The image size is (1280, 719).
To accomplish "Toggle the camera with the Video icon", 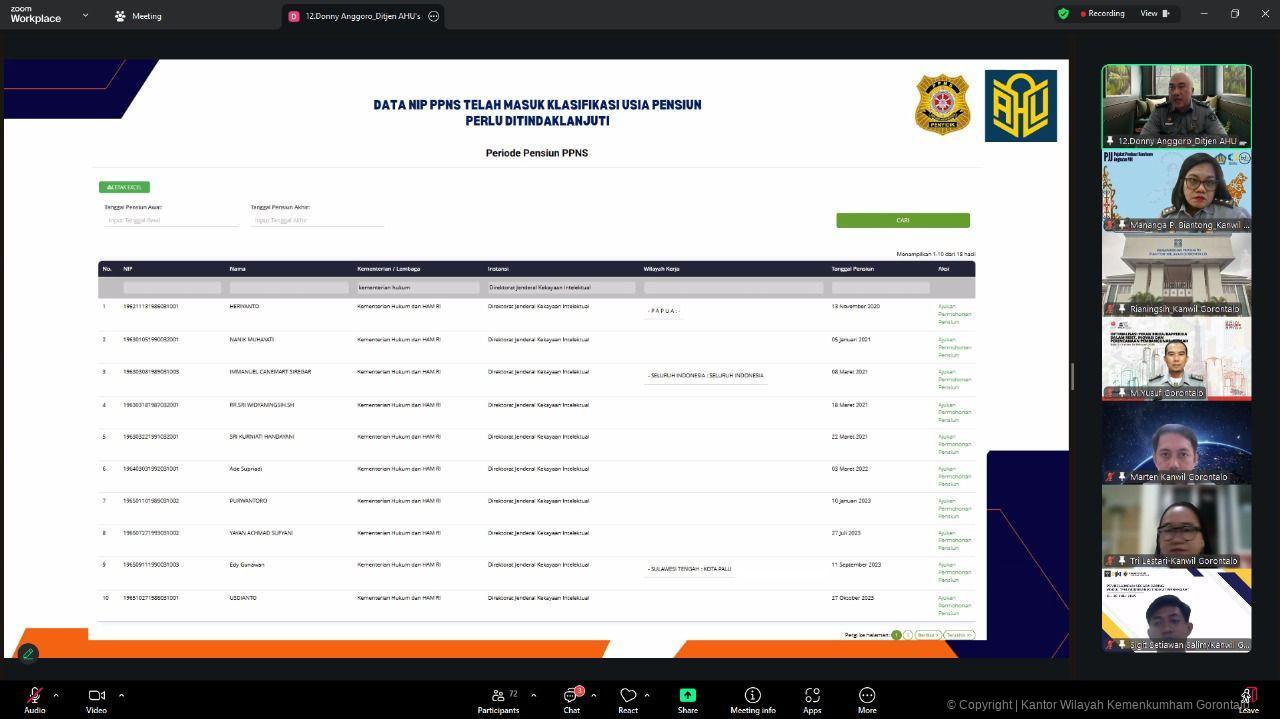I will [96, 696].
